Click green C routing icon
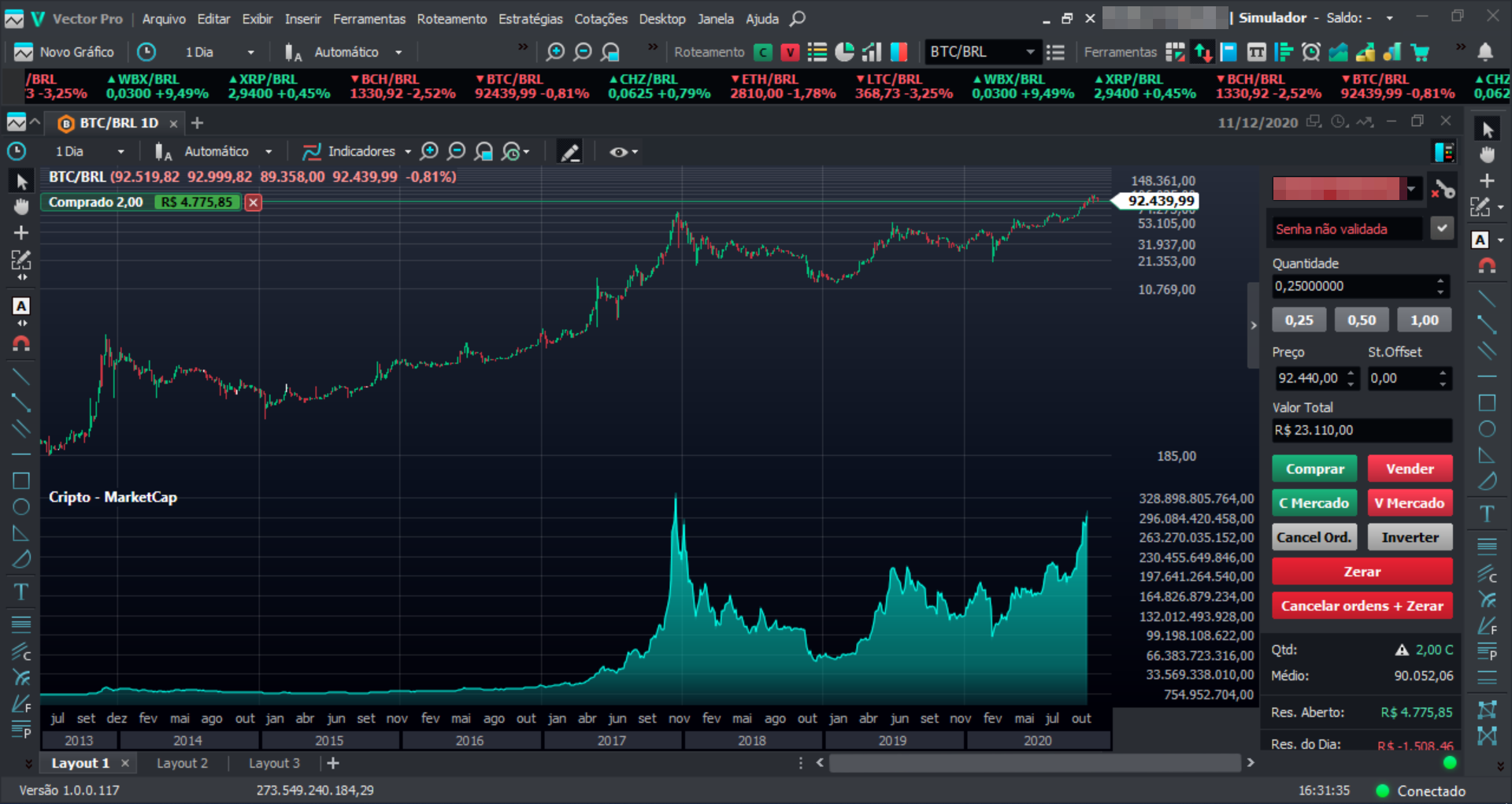Screen dimensions: 1512x804 click(762, 52)
